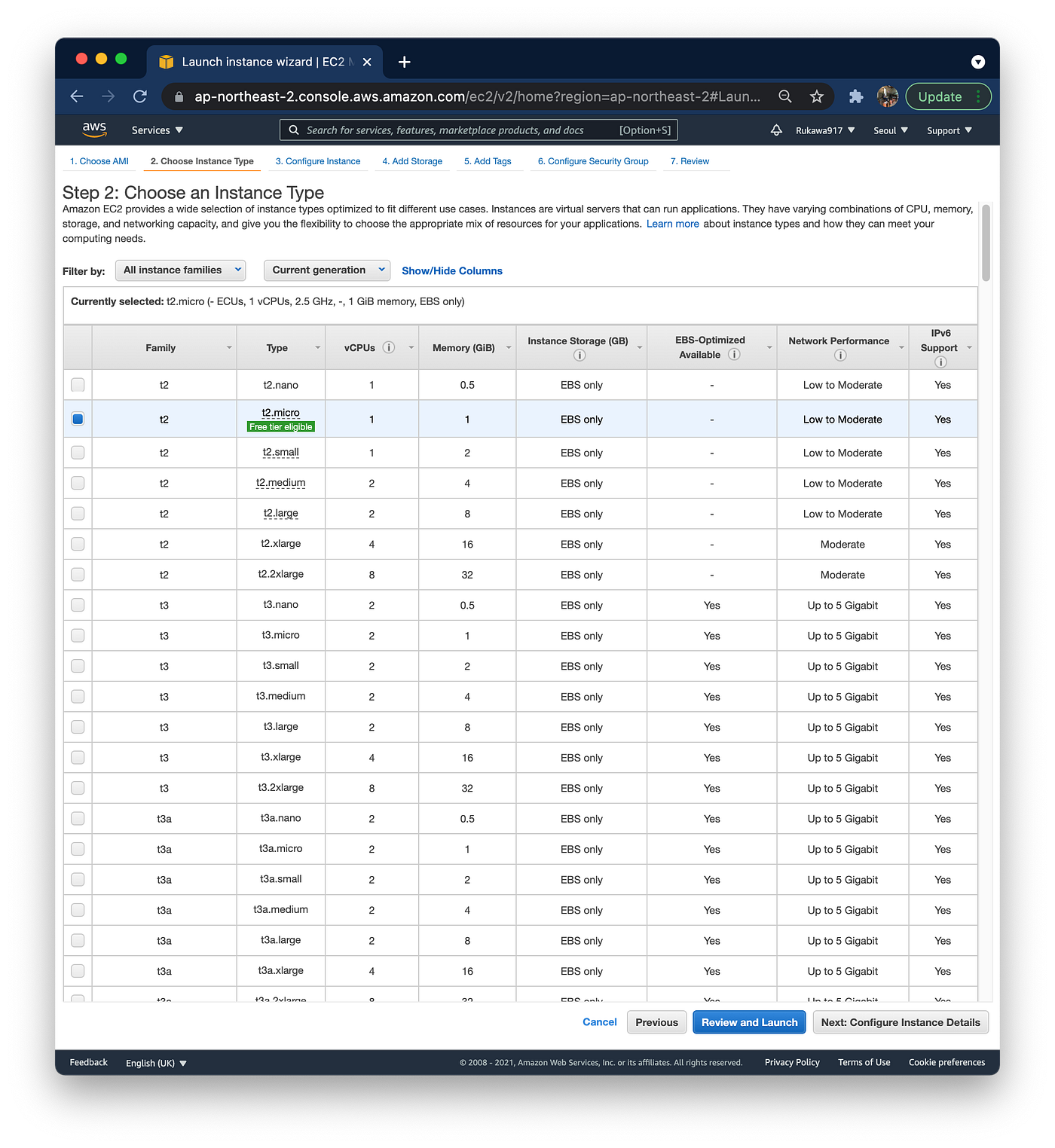Select the t3a.nano checkbox
Image resolution: width=1055 pixels, height=1148 pixels.
tap(78, 818)
